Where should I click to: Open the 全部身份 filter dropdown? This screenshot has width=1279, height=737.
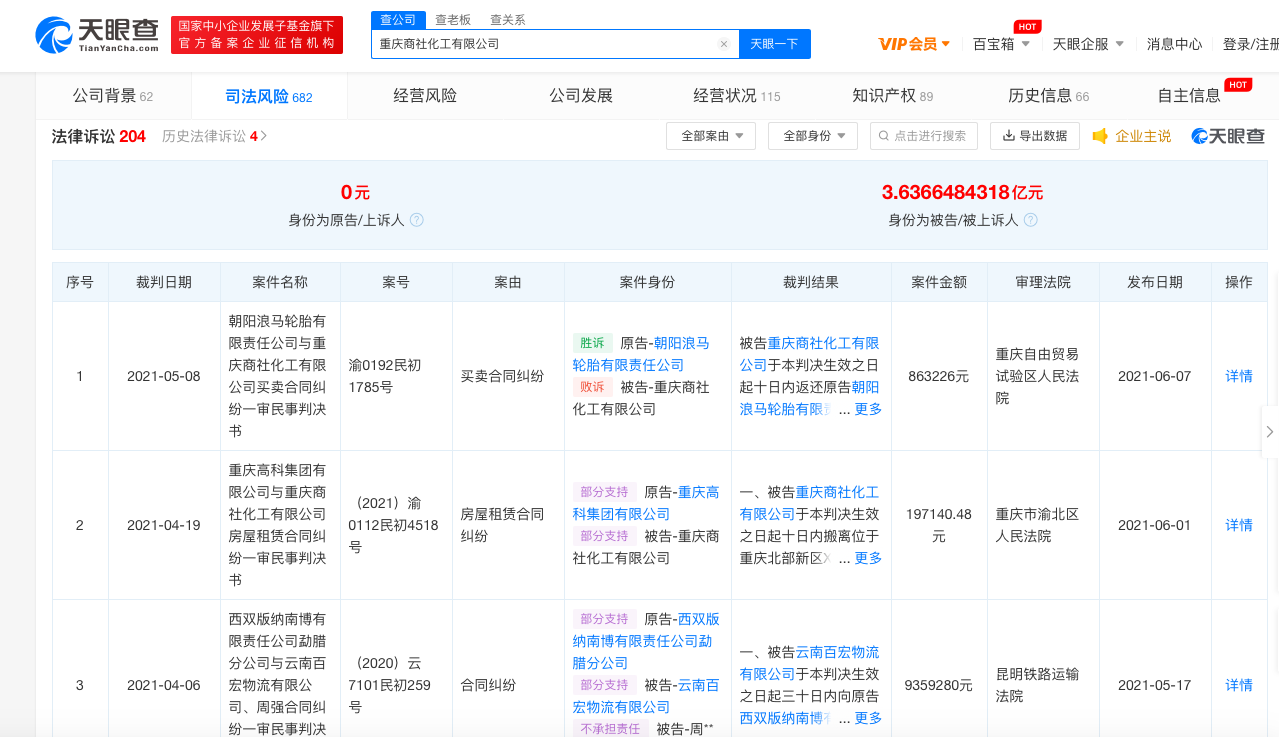813,136
